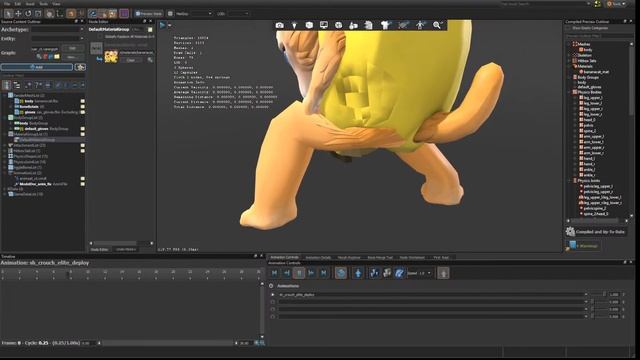Viewport: 640px width, 360px height.
Task: Open the LOD dropdown in top toolbar
Action: pyautogui.click(x=238, y=13)
